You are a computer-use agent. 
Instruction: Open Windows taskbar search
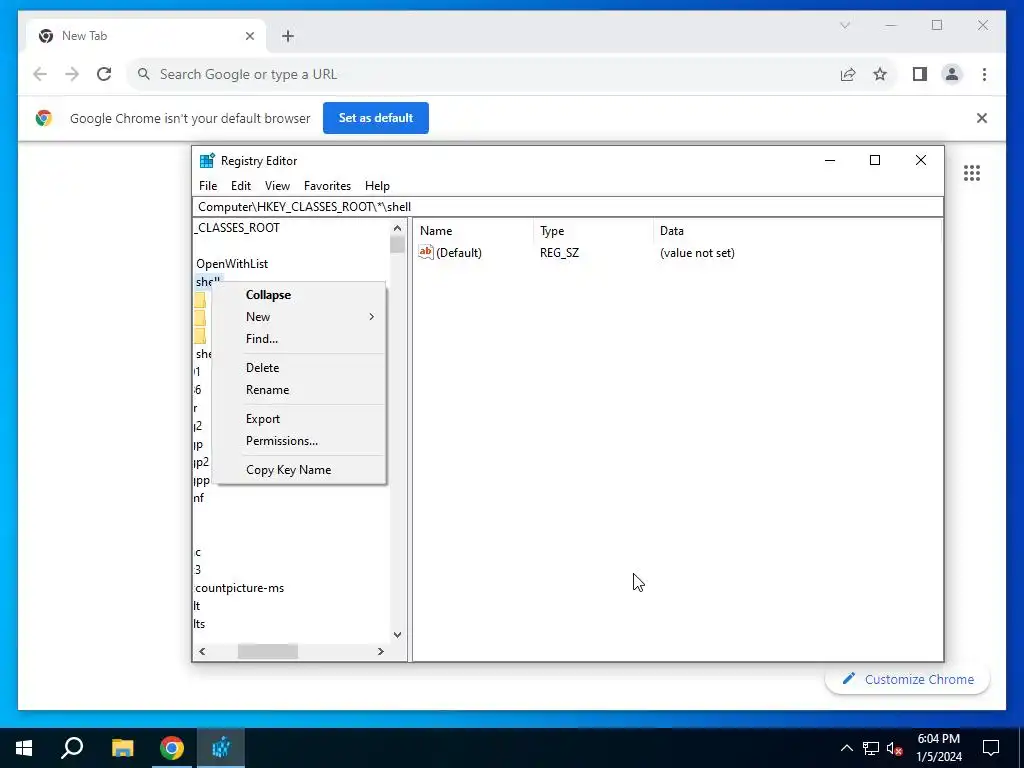[x=72, y=748]
